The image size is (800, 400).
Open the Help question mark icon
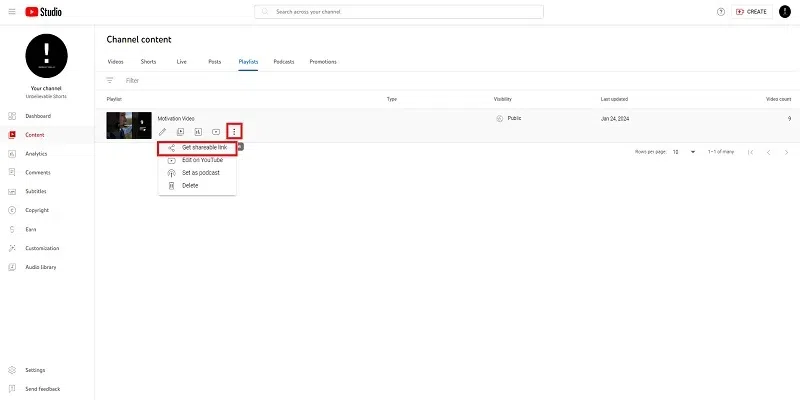pos(720,12)
